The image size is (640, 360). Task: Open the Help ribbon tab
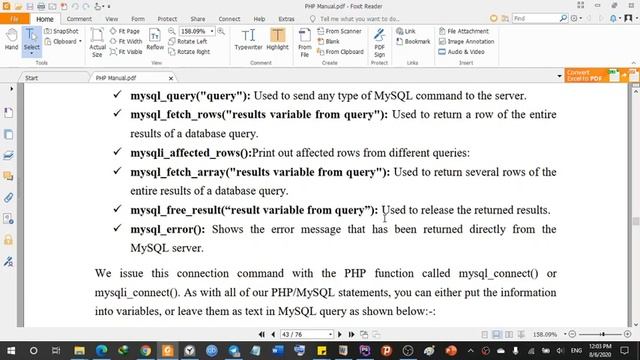point(259,19)
